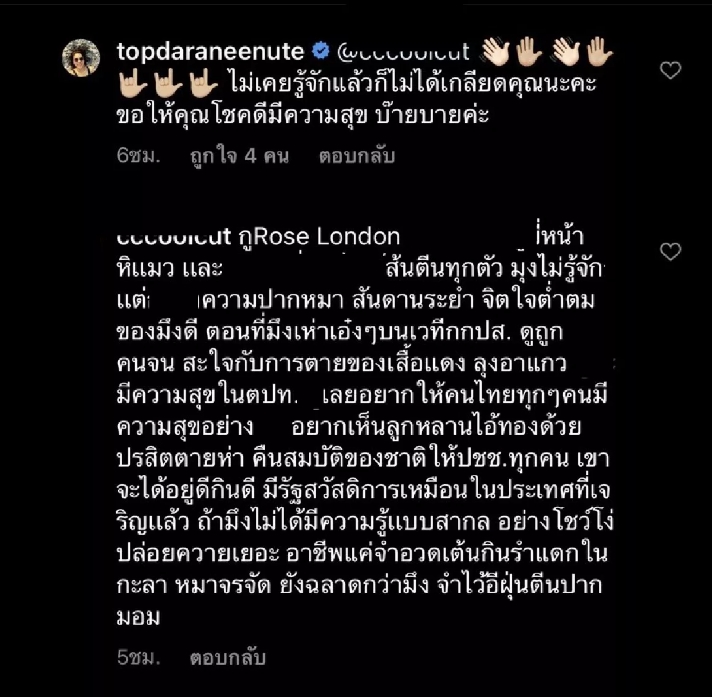This screenshot has height=697, width=712.
Task: Click the middle rock-on hand emoji
Action: click(x=168, y=84)
